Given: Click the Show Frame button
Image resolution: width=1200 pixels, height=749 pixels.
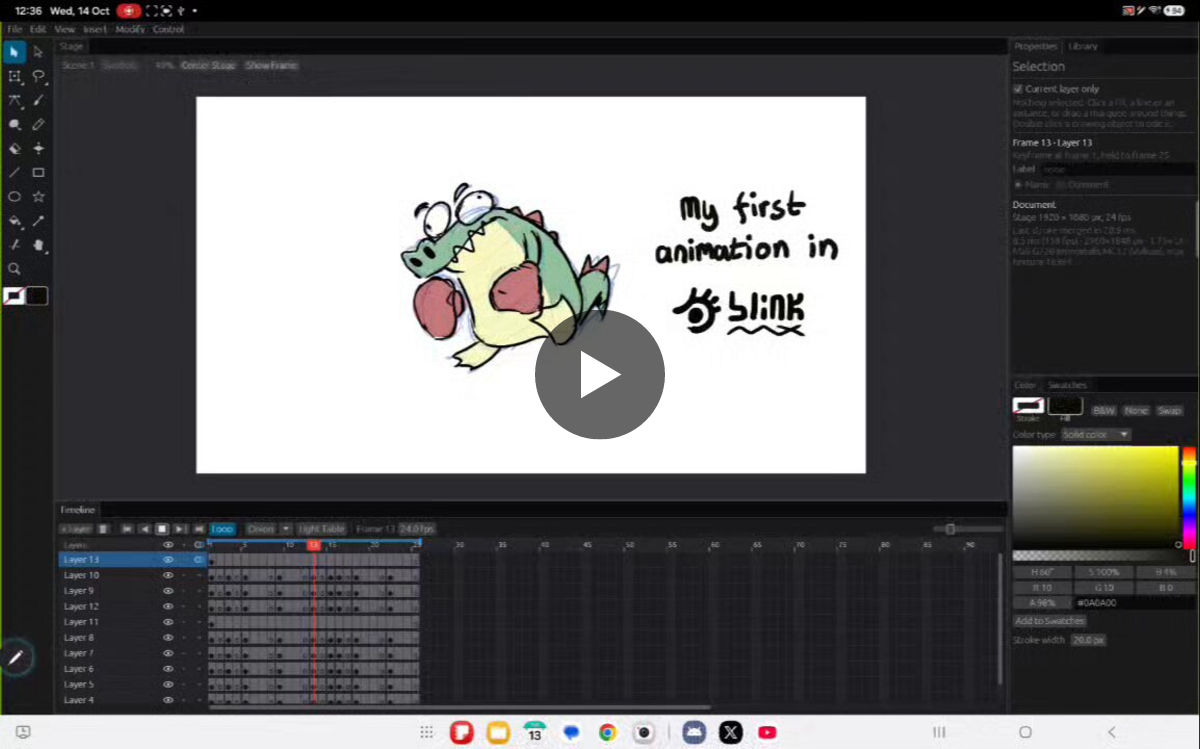Looking at the screenshot, I should tap(271, 65).
